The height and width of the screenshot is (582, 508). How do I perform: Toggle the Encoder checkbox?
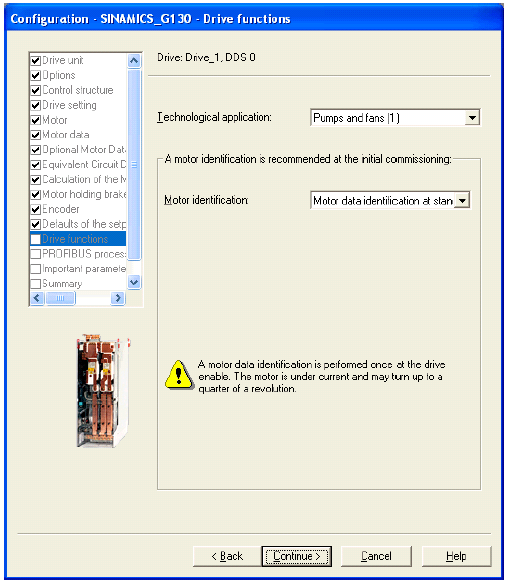point(36,209)
